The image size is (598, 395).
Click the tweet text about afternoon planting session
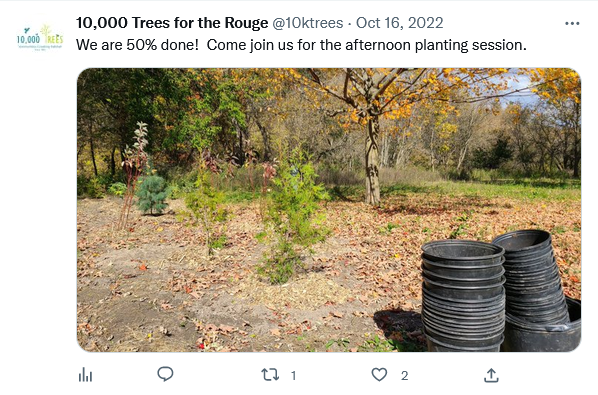click(x=301, y=45)
